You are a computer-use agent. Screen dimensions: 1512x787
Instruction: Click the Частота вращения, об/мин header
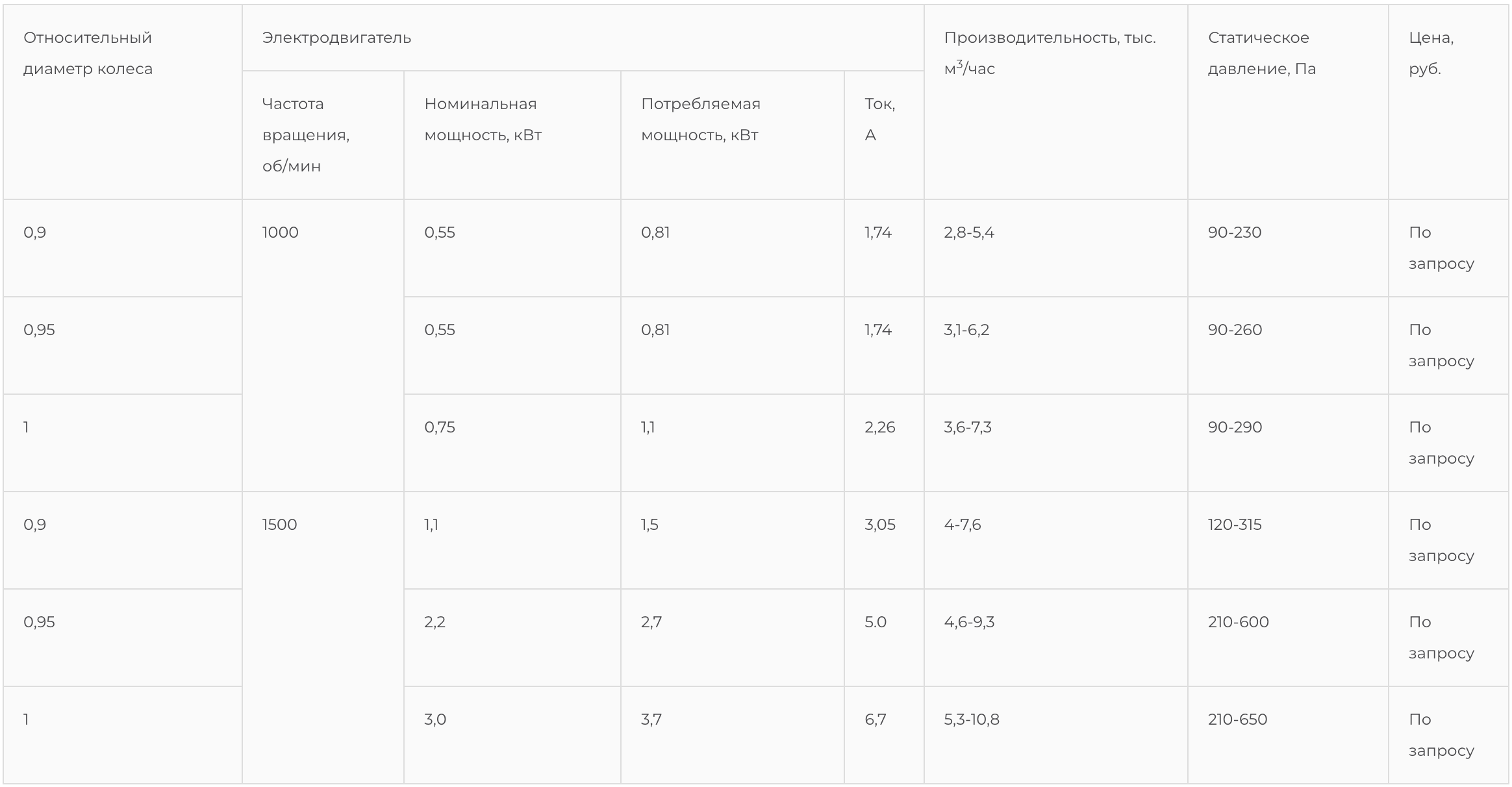pos(305,135)
